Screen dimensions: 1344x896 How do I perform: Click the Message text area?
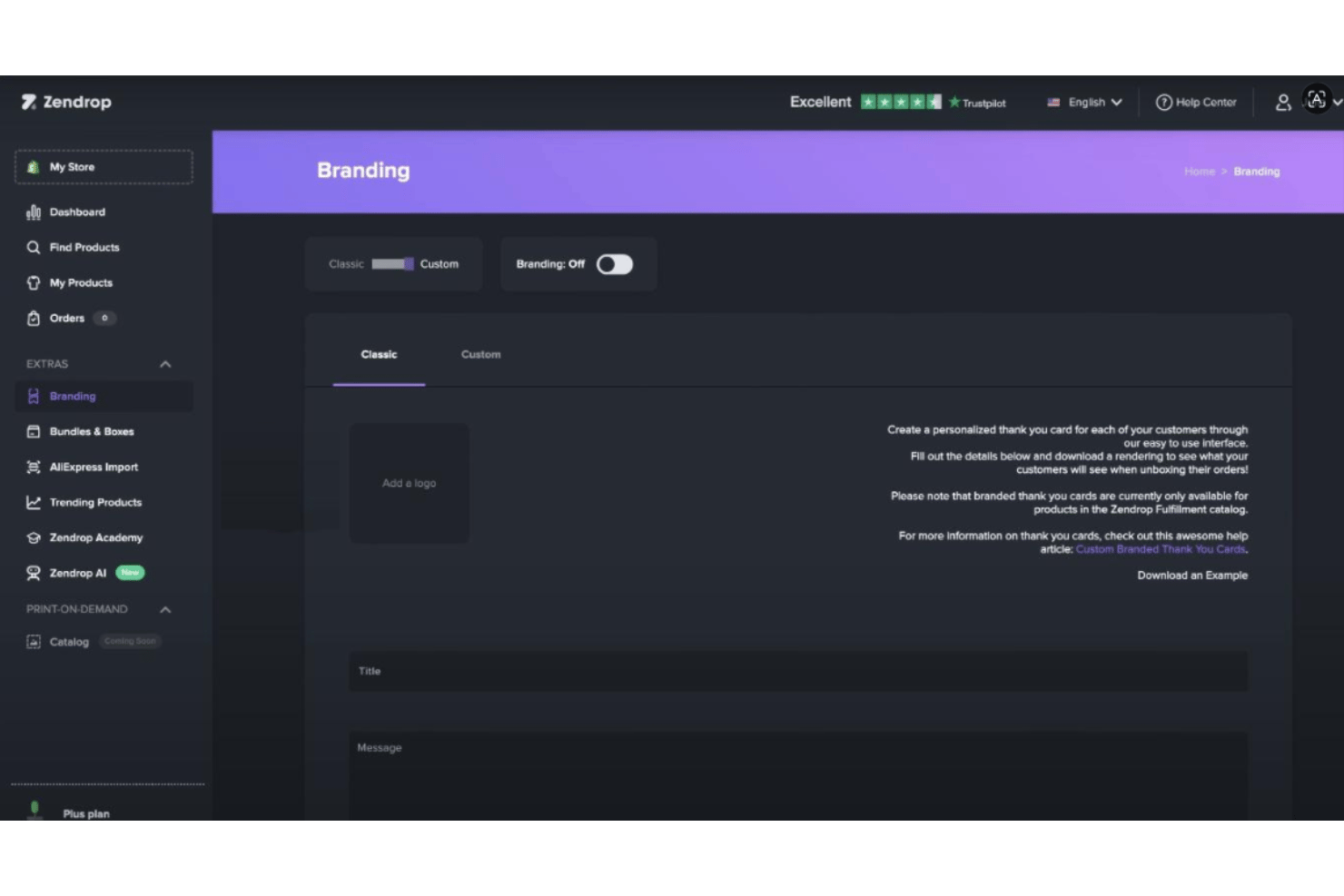[x=798, y=776]
